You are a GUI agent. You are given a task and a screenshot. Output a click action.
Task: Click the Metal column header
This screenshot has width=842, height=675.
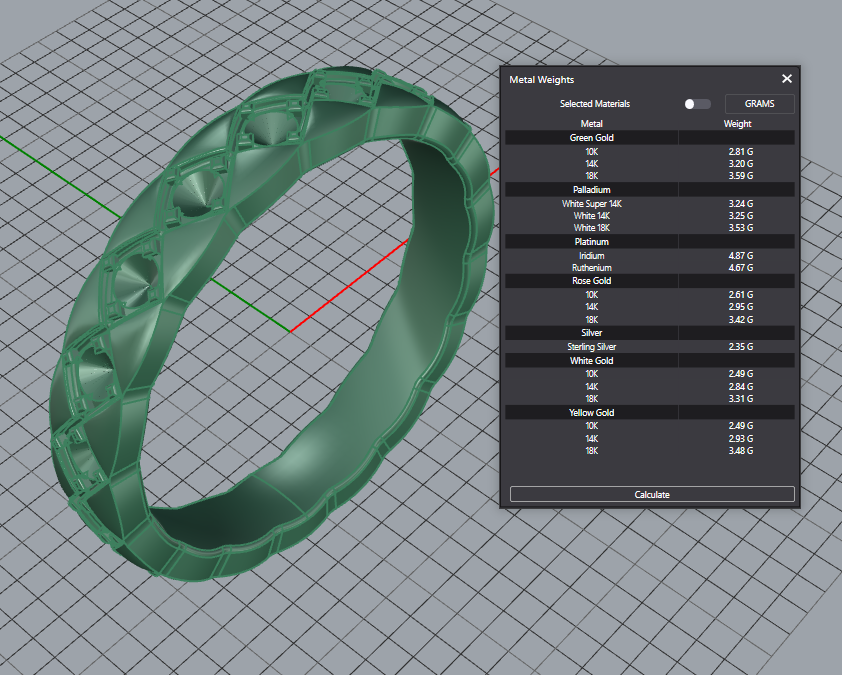[591, 124]
